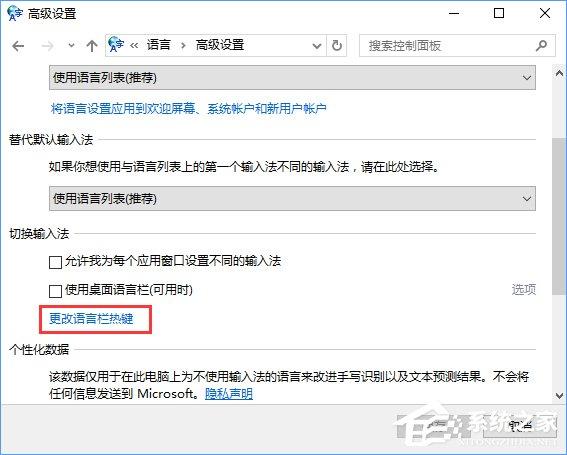The image size is (567, 455).
Task: Open the first 使用语言列表(推荐) dropdown
Action: [292, 77]
